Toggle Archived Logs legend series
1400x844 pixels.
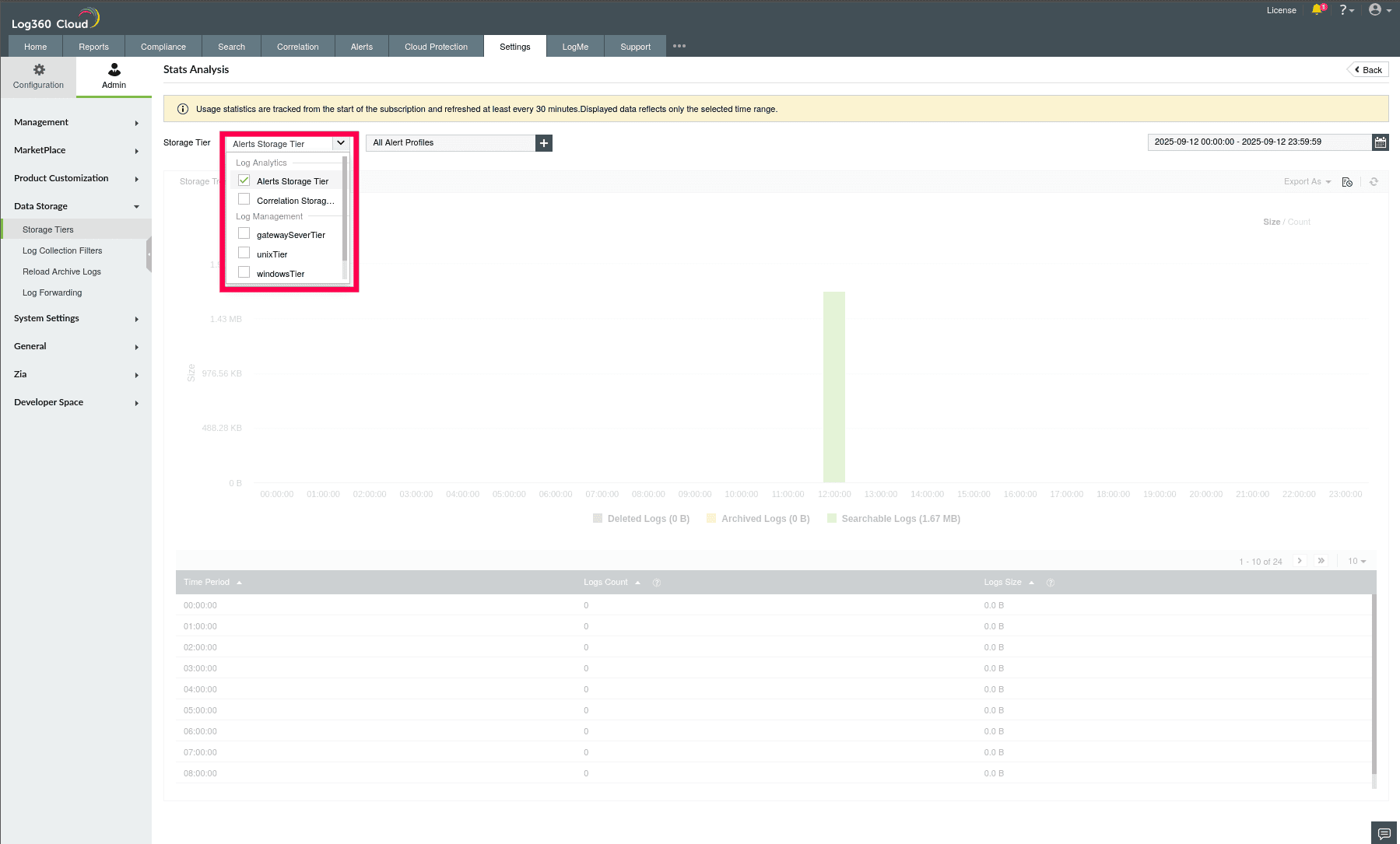pyautogui.click(x=758, y=519)
